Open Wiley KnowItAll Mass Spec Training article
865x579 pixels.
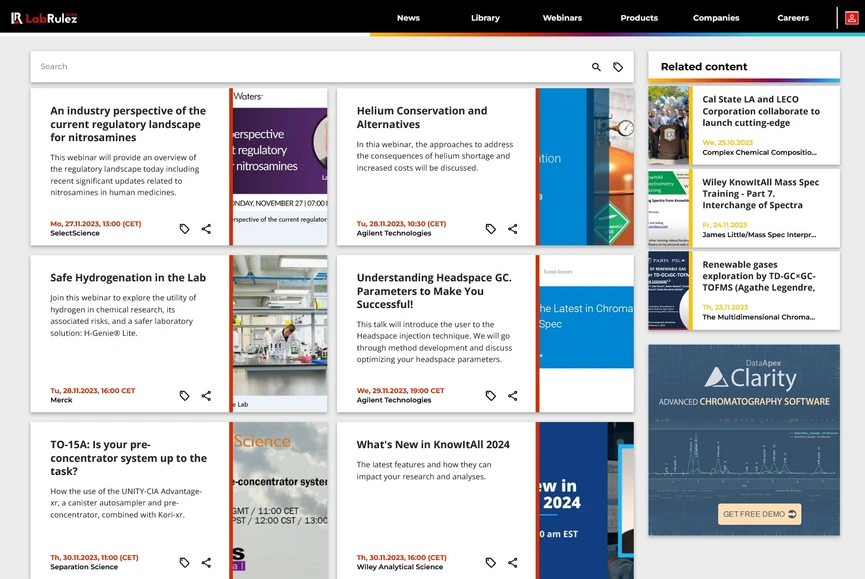coord(760,194)
